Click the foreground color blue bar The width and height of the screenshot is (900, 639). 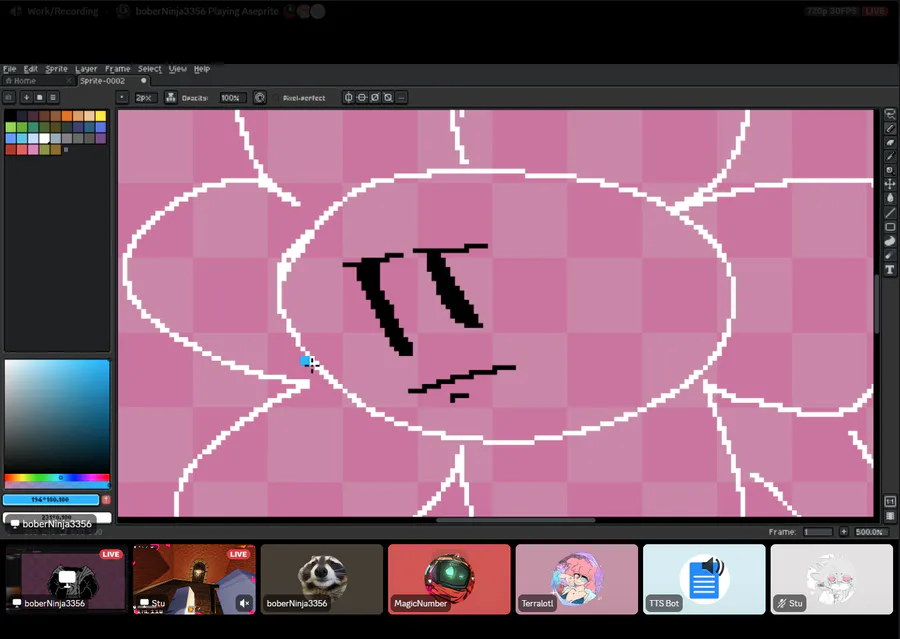pos(52,500)
